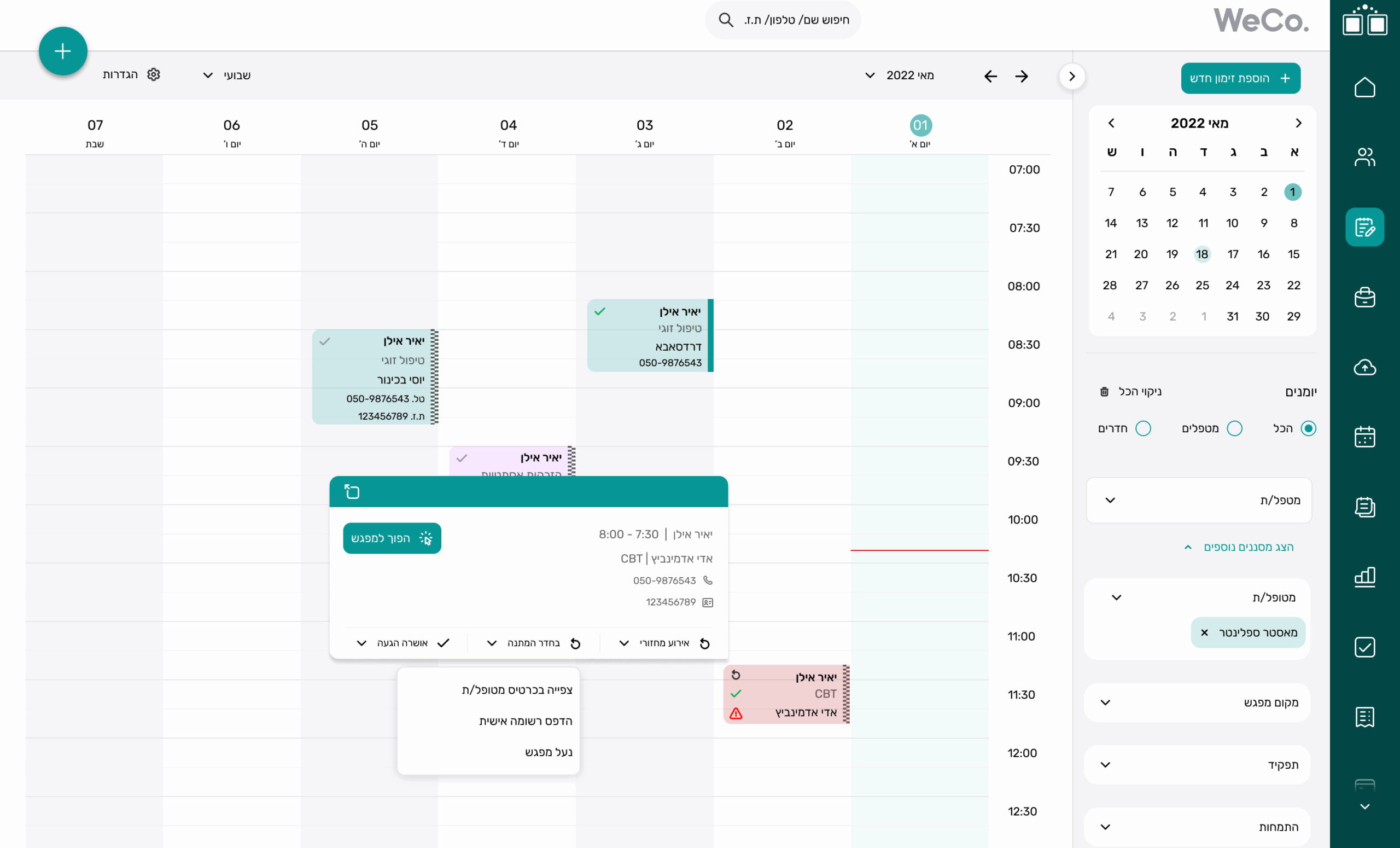
Task: Choose הדפס רשומה אישית menu entry
Action: (525, 721)
